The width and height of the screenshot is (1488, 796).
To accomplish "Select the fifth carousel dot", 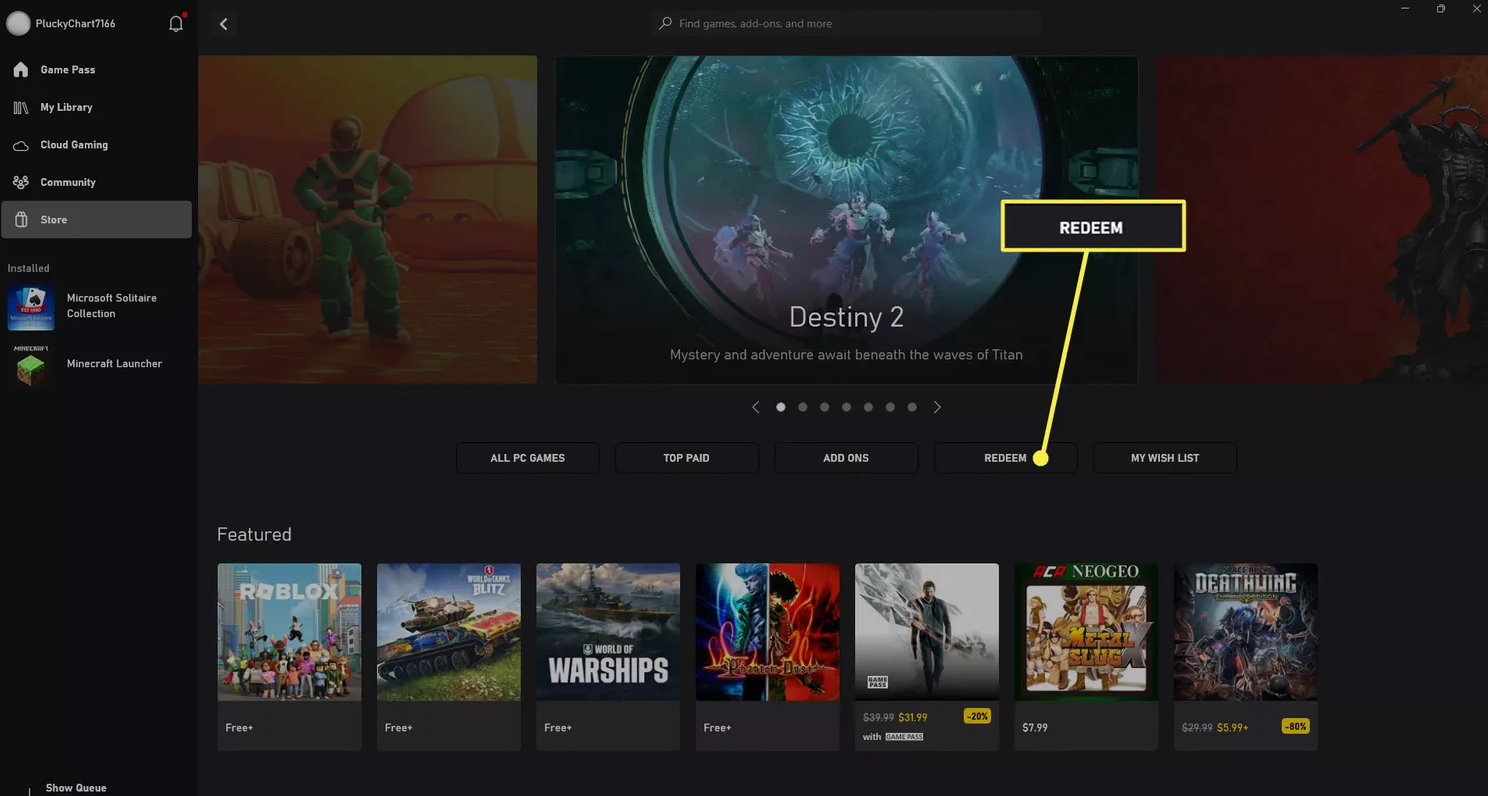I will (x=868, y=407).
